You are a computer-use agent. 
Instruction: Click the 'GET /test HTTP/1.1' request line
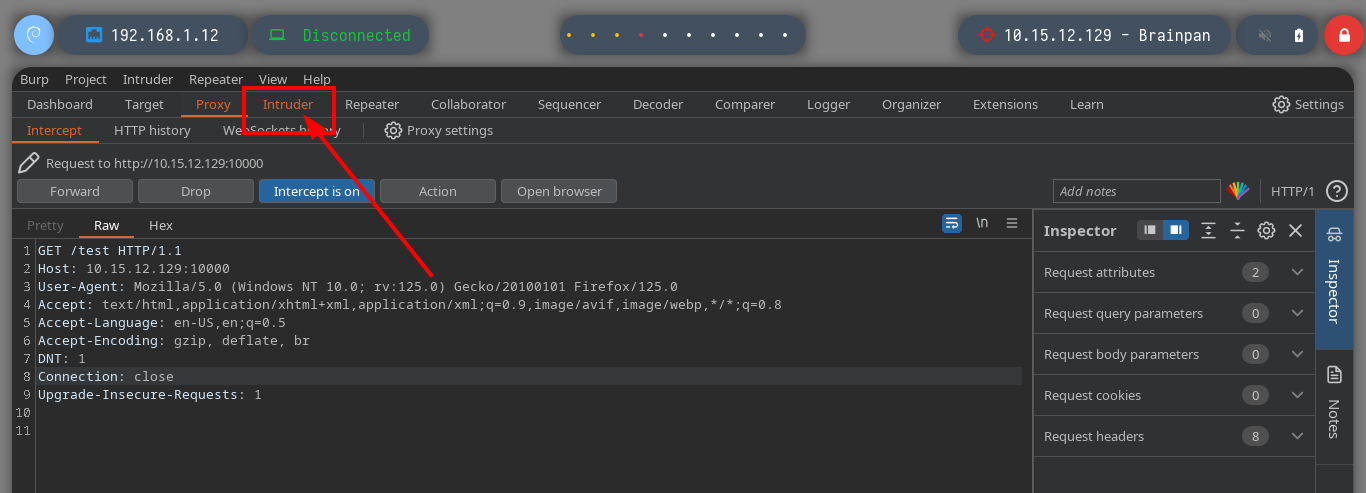(110, 251)
